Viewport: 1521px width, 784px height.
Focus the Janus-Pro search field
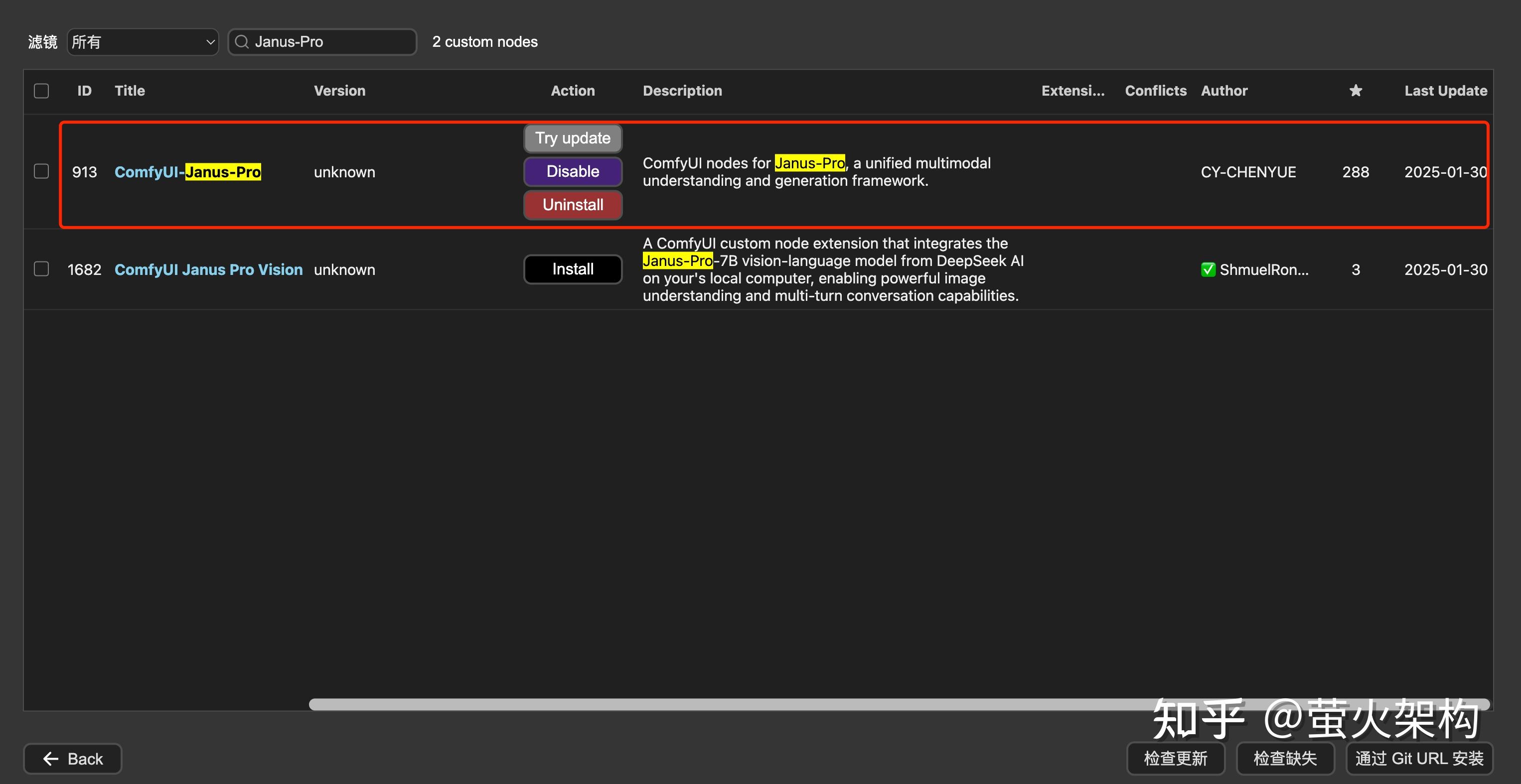coord(330,42)
